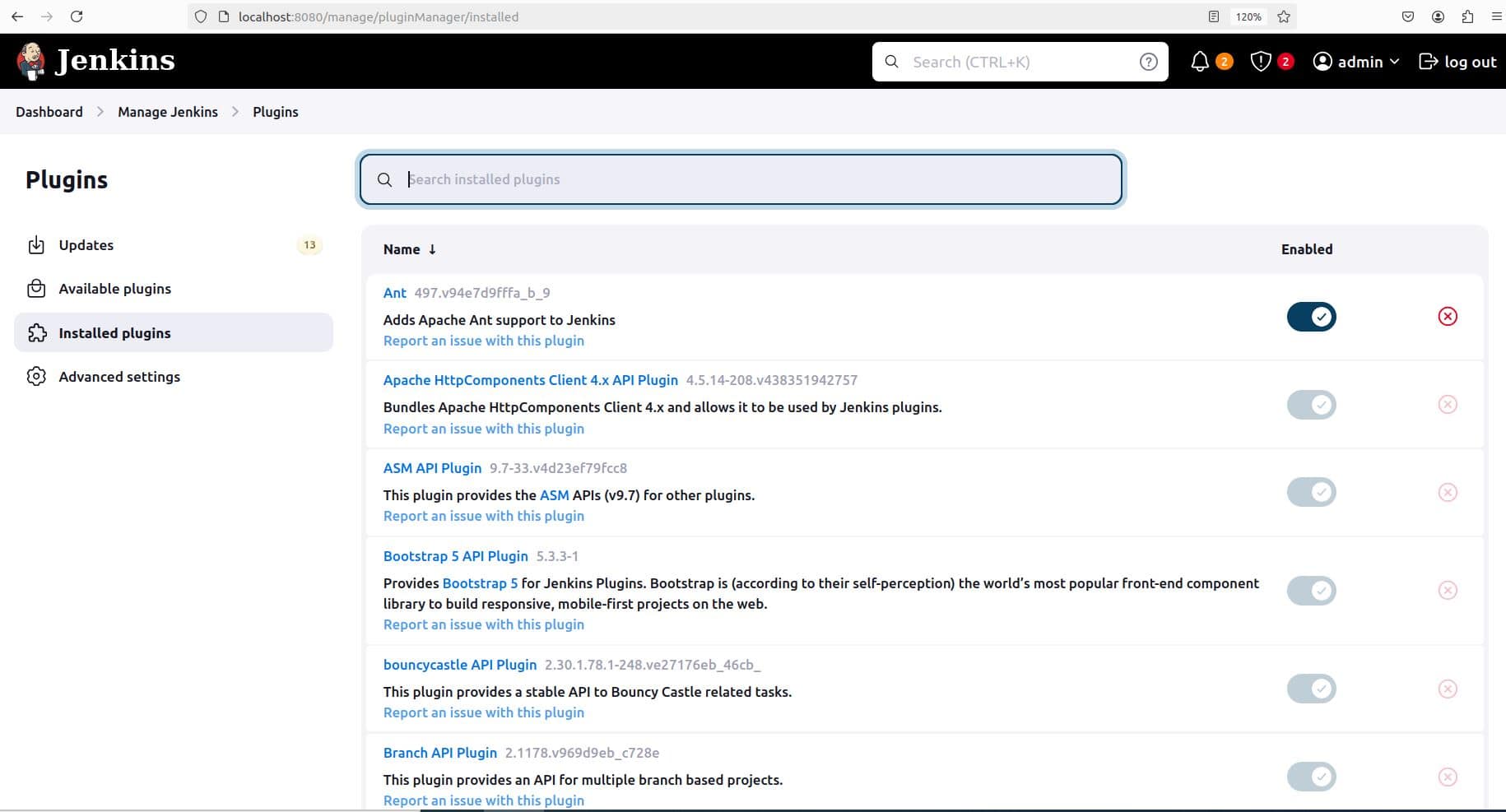The height and width of the screenshot is (812, 1506).
Task: Focus the Jenkins header search box
Action: click(x=1020, y=62)
